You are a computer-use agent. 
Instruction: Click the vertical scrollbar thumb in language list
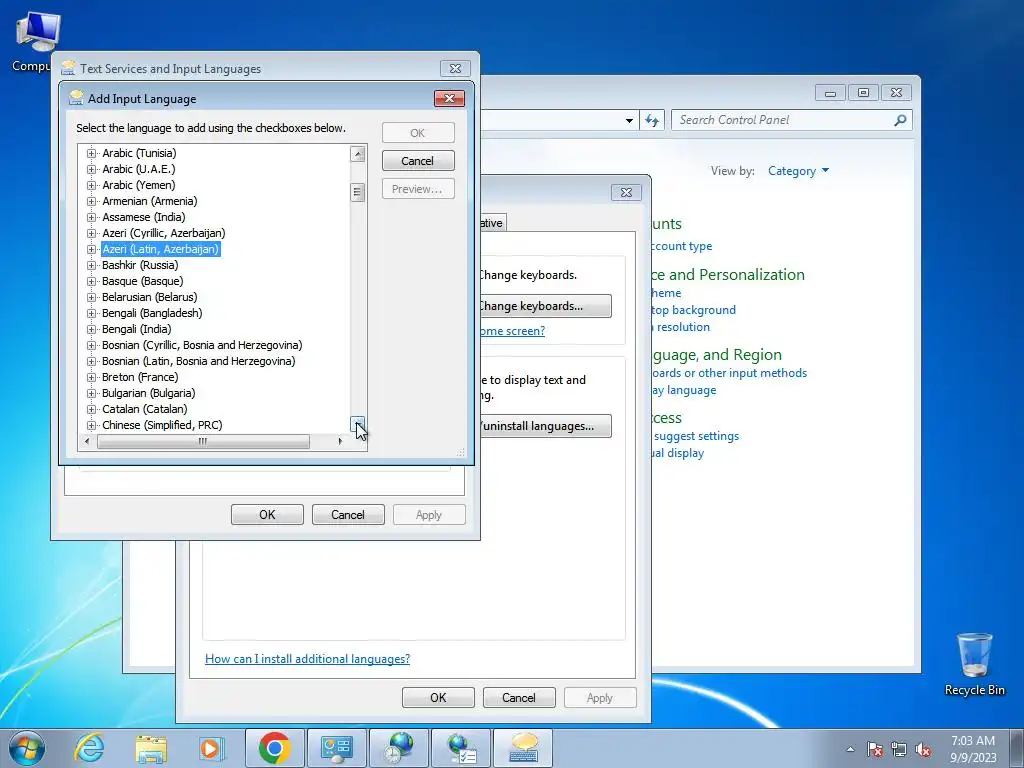(x=357, y=192)
